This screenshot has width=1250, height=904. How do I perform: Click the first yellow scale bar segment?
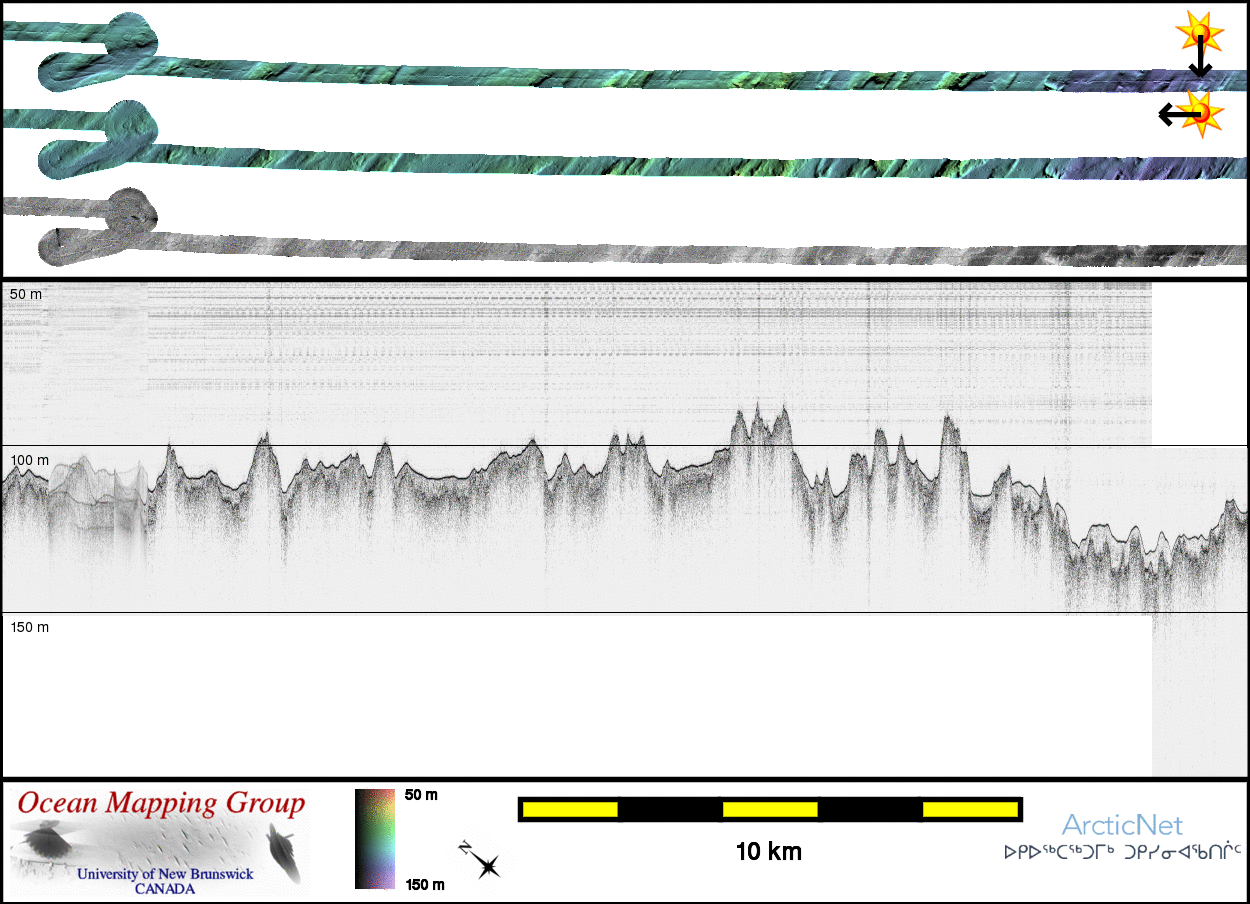coord(570,809)
